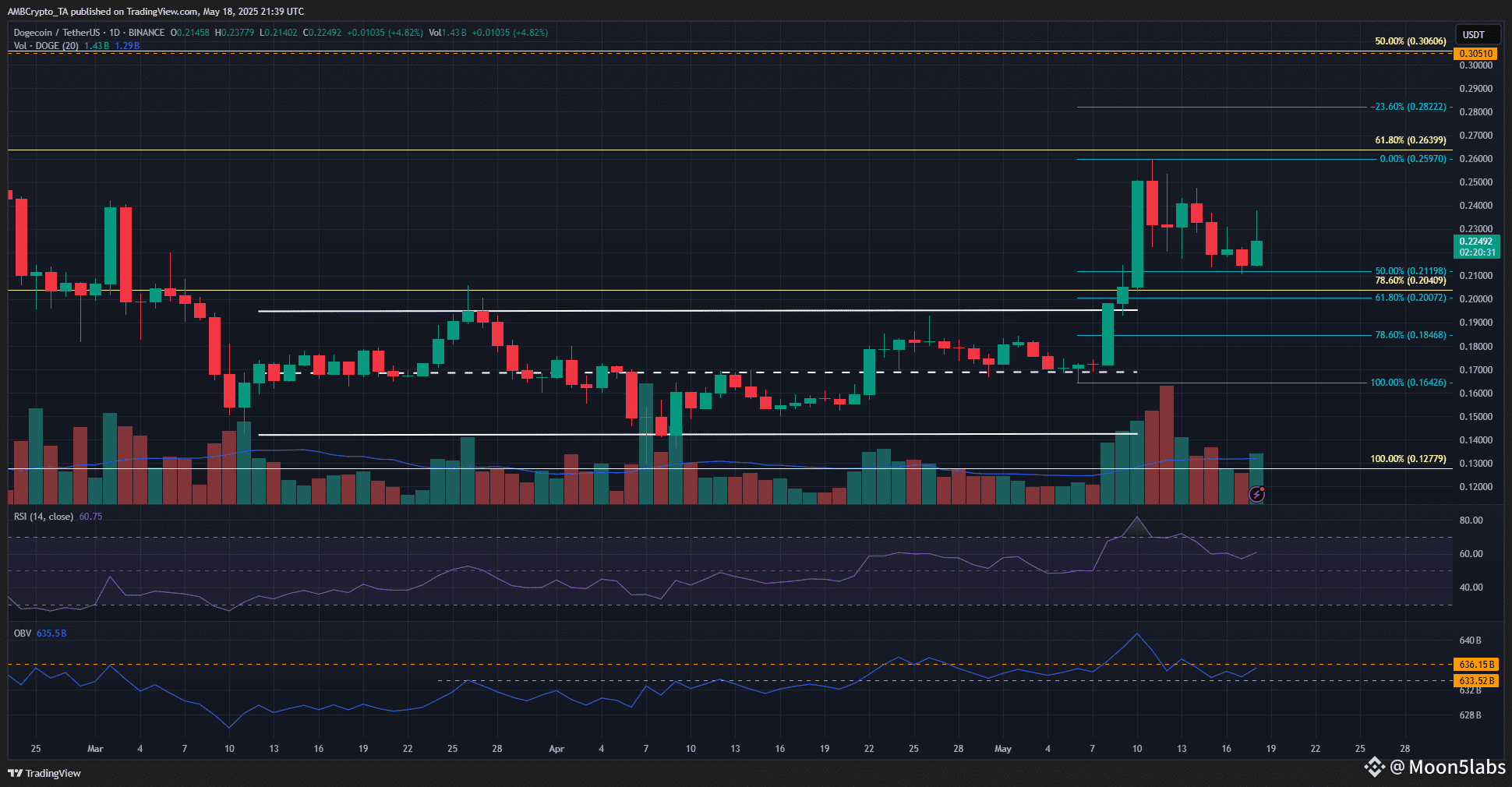Screen dimensions: 1512x787
Task: Click the 100.00% (0.16426) Fibonacci label
Action: [x=1408, y=383]
